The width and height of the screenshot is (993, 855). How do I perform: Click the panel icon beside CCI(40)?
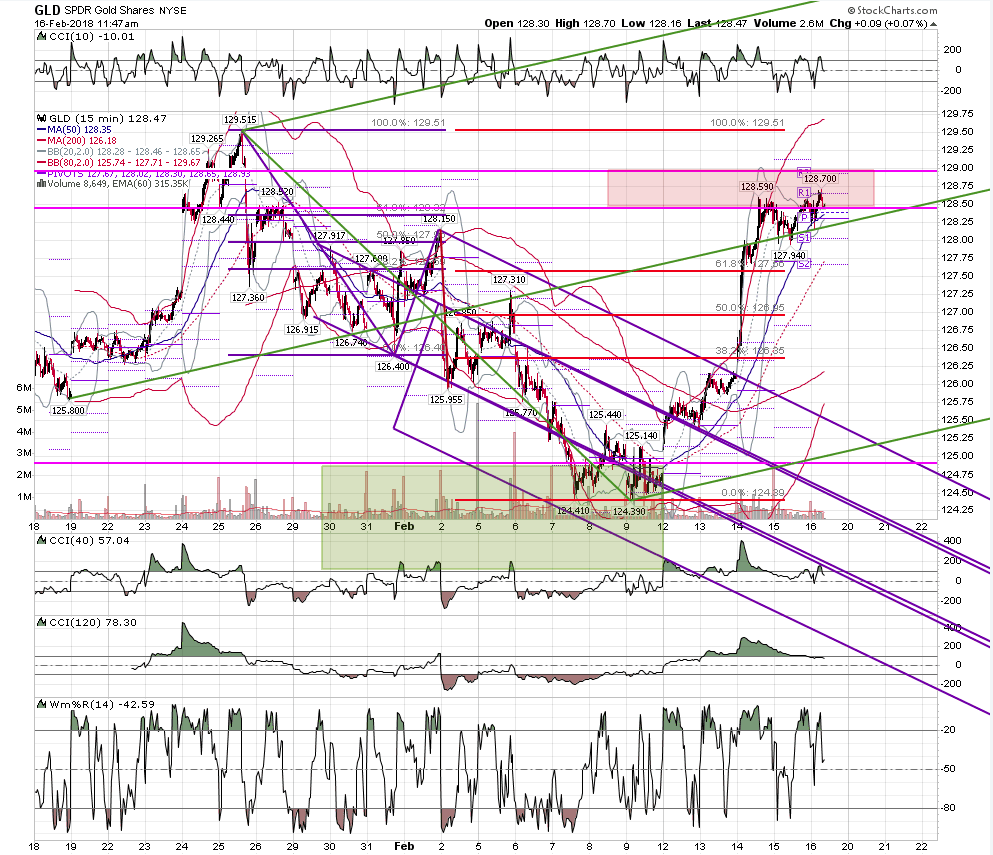click(x=42, y=541)
